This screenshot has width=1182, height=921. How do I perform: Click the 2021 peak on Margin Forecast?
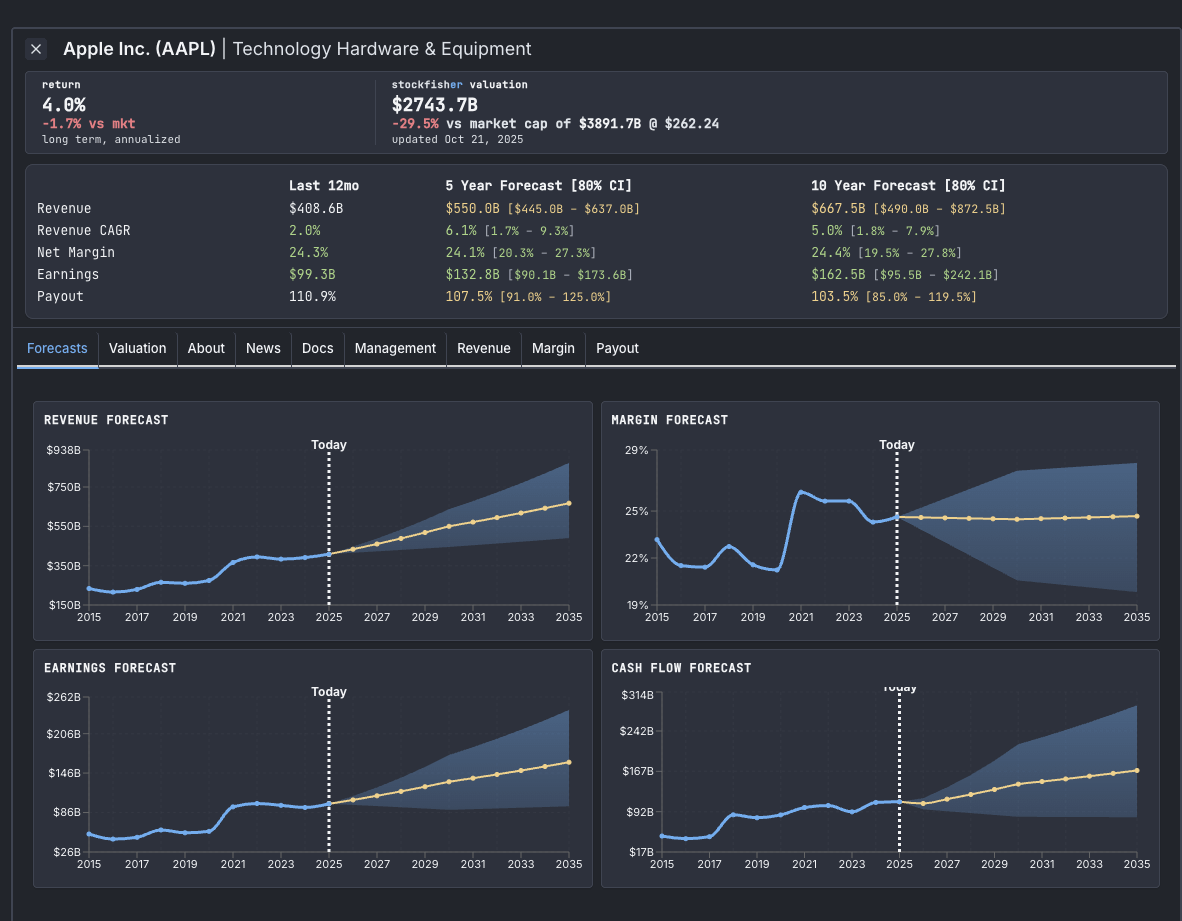pyautogui.click(x=801, y=492)
